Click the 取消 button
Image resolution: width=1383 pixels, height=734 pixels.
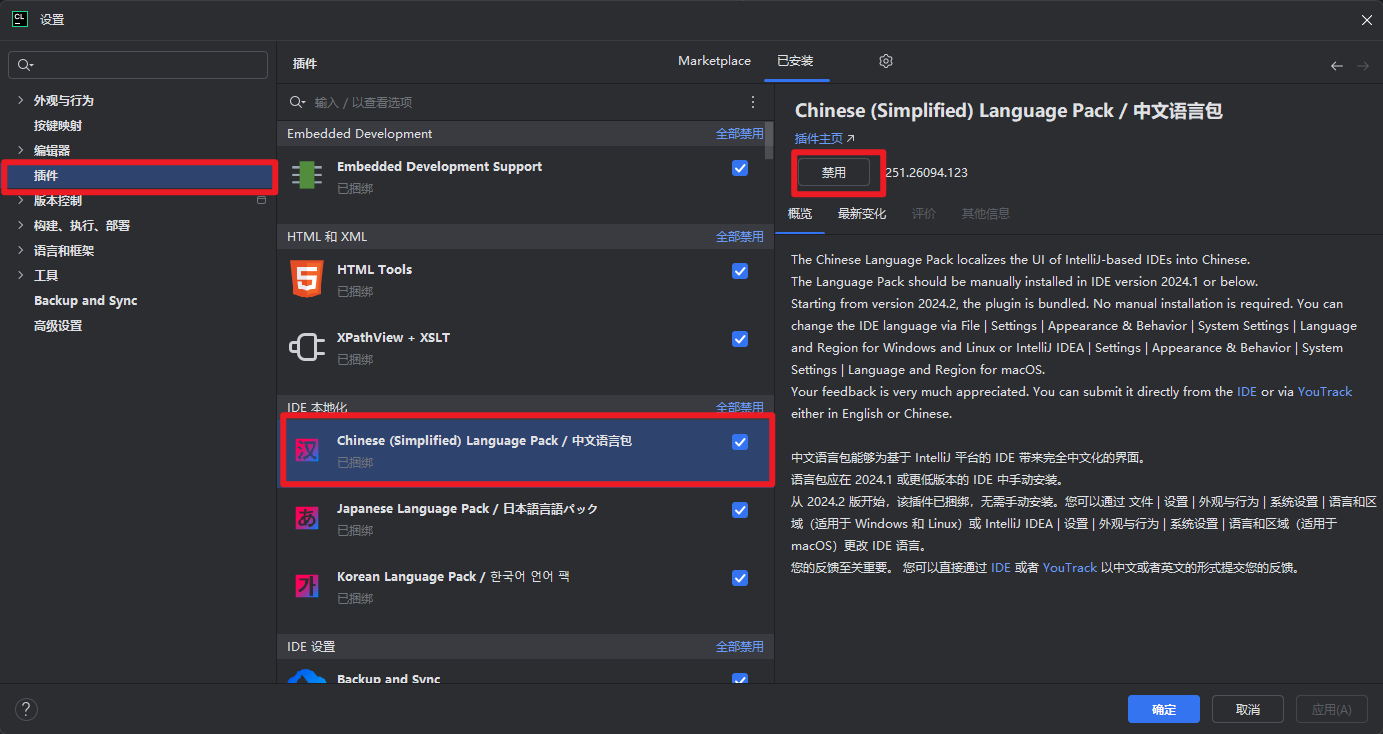tap(1248, 709)
